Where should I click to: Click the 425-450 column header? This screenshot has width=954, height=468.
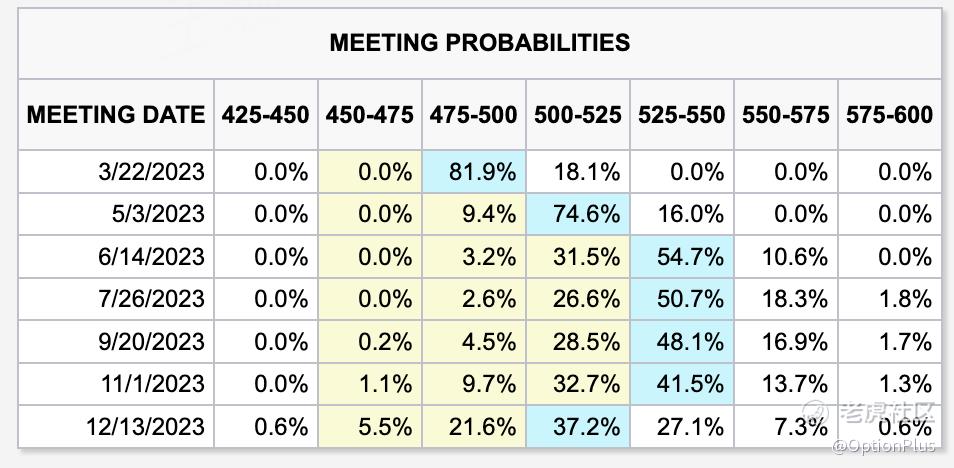(265, 115)
